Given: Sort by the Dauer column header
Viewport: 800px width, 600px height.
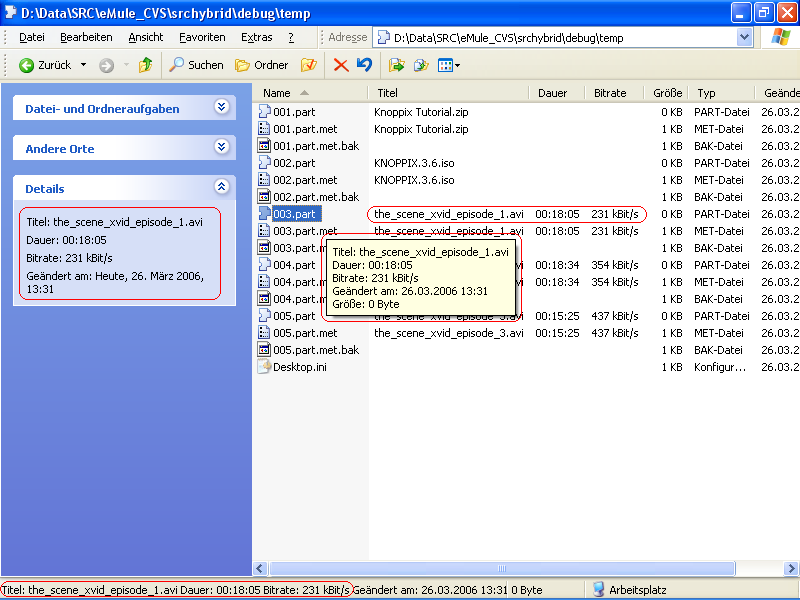Looking at the screenshot, I should 552,93.
